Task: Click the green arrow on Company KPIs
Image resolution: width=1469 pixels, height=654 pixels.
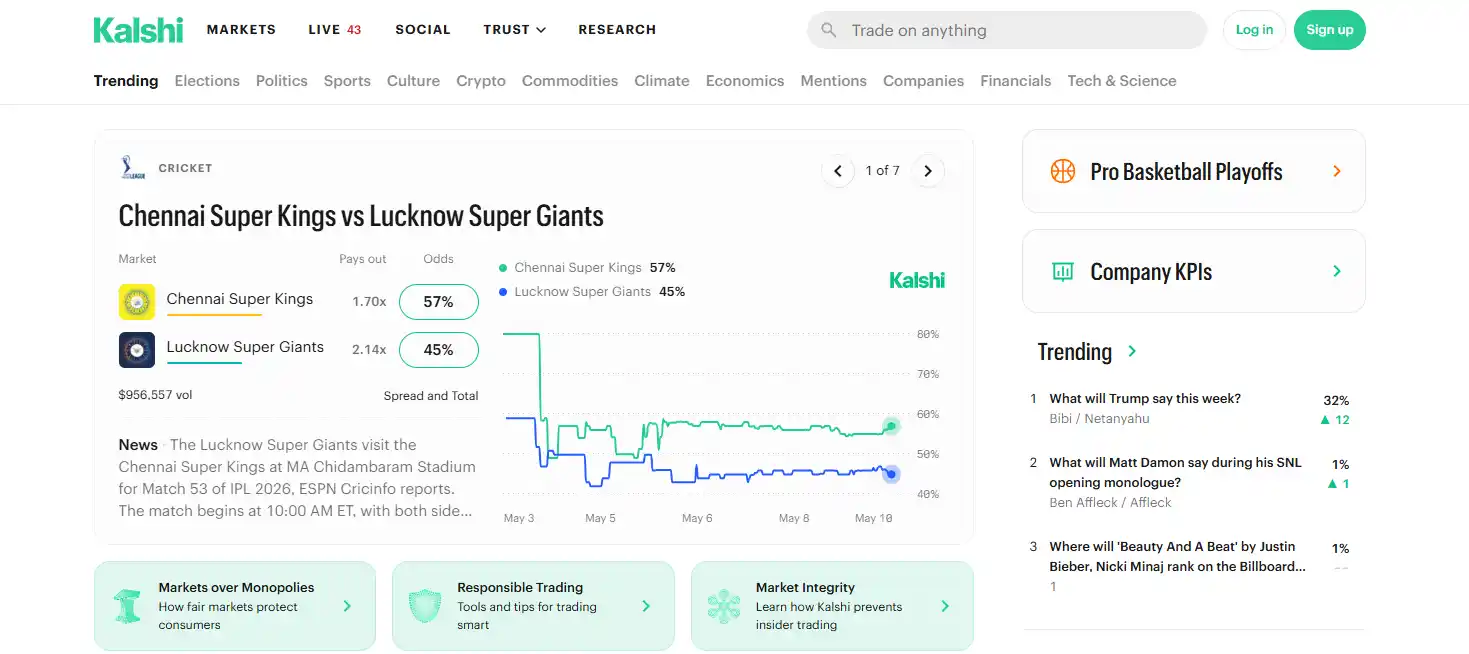Action: click(1337, 271)
